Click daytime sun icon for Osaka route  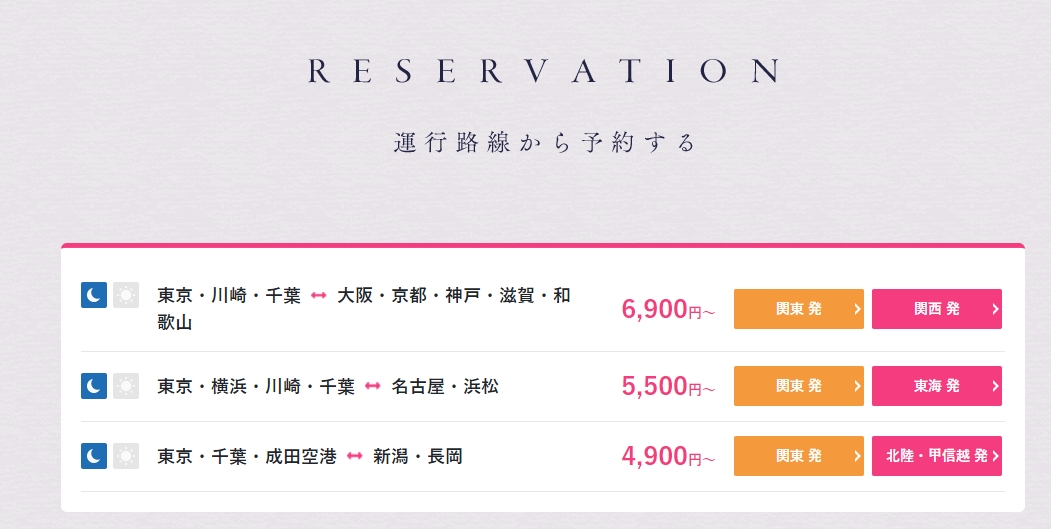tap(125, 295)
